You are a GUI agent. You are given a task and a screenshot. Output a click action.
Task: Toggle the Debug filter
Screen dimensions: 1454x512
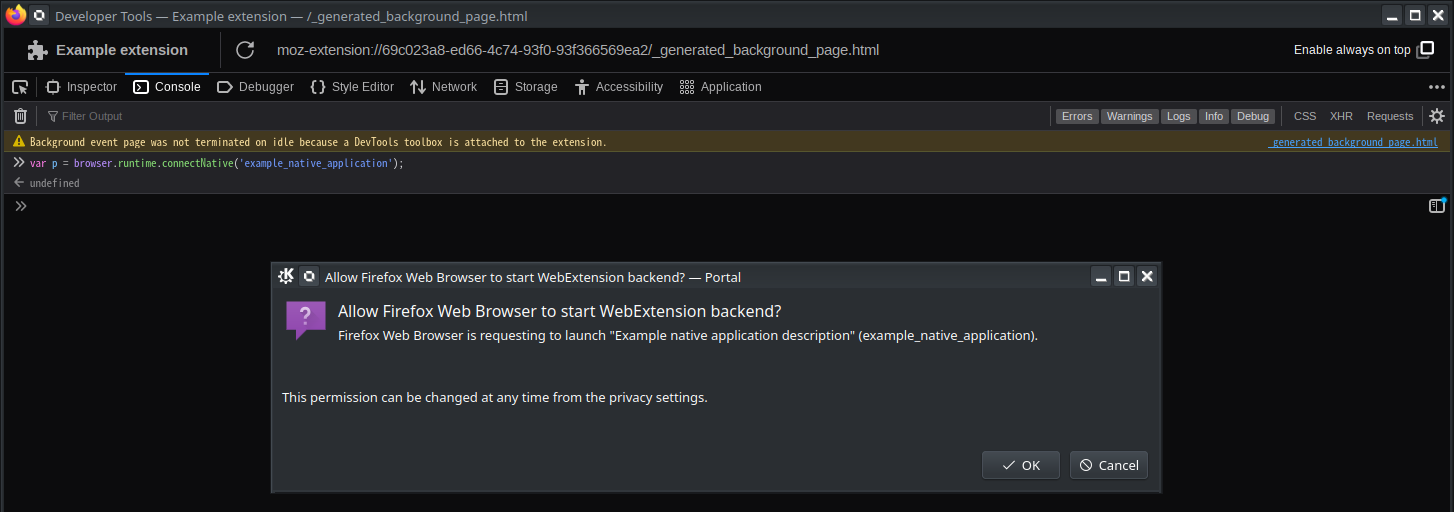point(1252,116)
